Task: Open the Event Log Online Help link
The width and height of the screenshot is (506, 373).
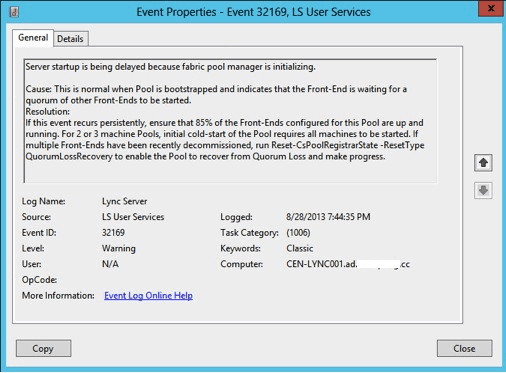Action: pos(148,296)
